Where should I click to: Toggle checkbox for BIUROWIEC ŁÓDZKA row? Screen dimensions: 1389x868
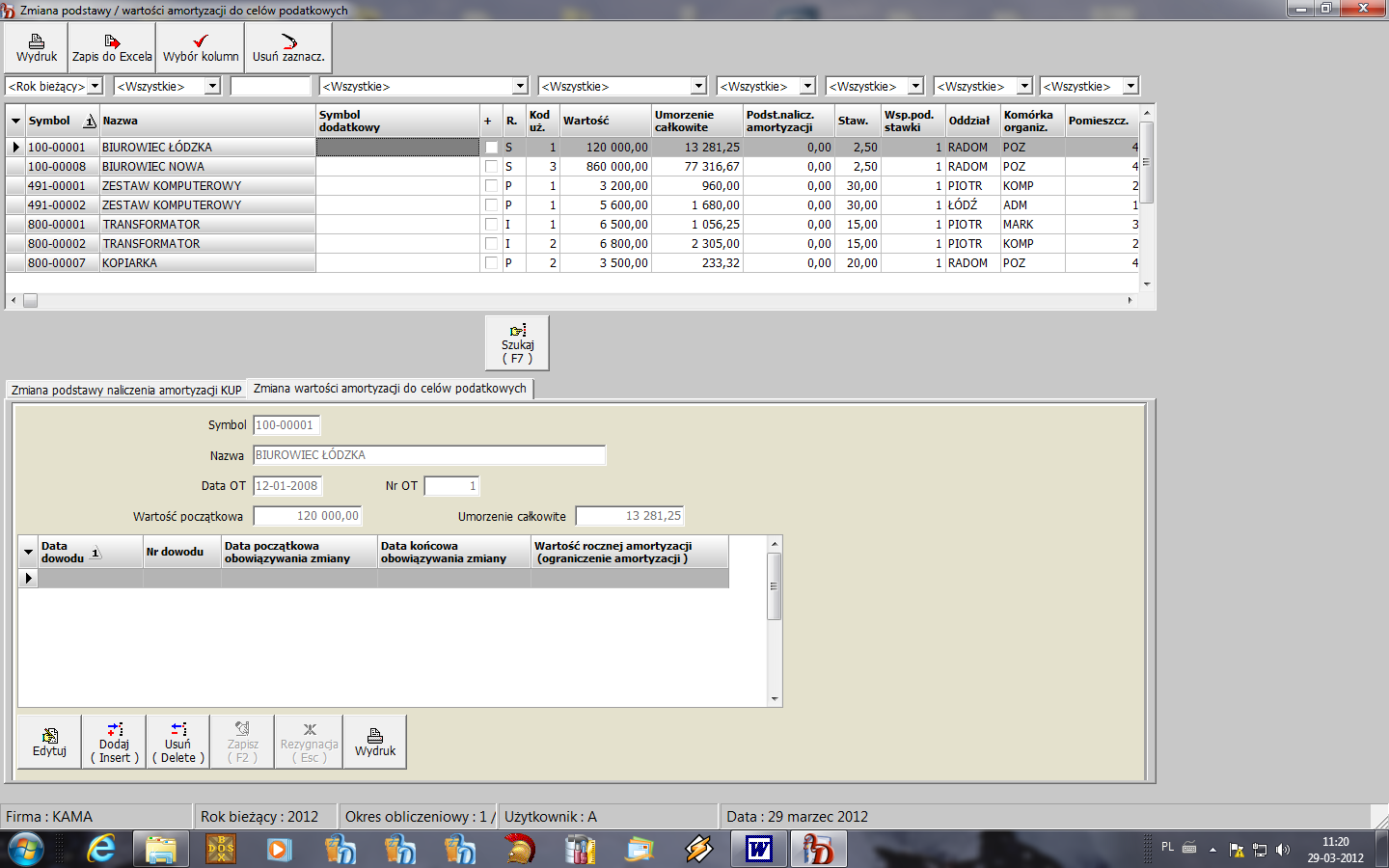click(x=491, y=148)
